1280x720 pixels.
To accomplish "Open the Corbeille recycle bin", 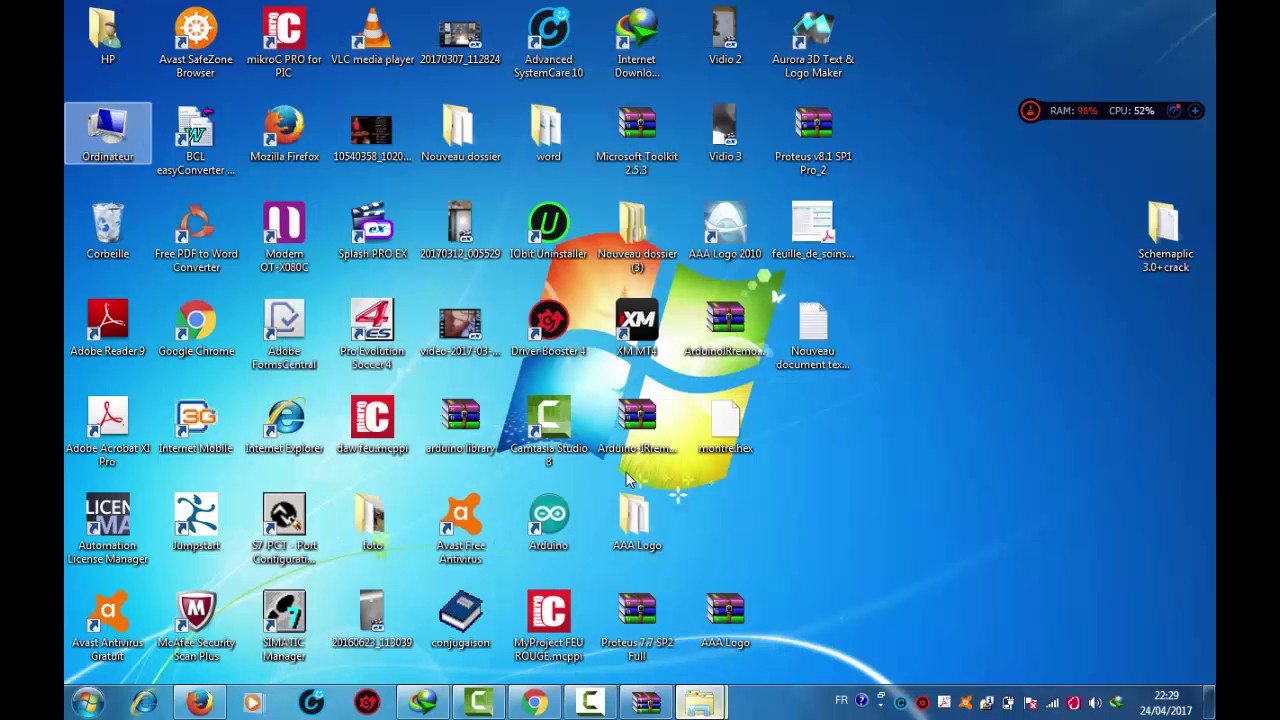I will point(107,232).
